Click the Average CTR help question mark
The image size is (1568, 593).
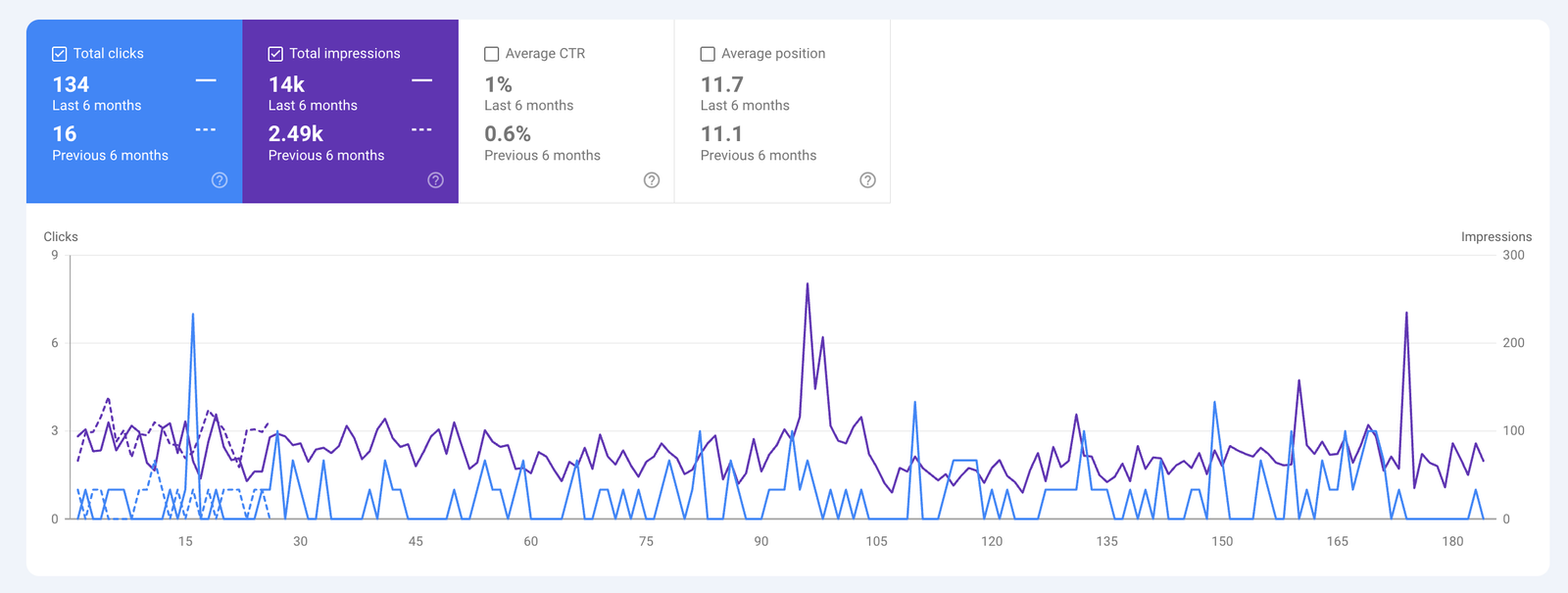coord(652,180)
